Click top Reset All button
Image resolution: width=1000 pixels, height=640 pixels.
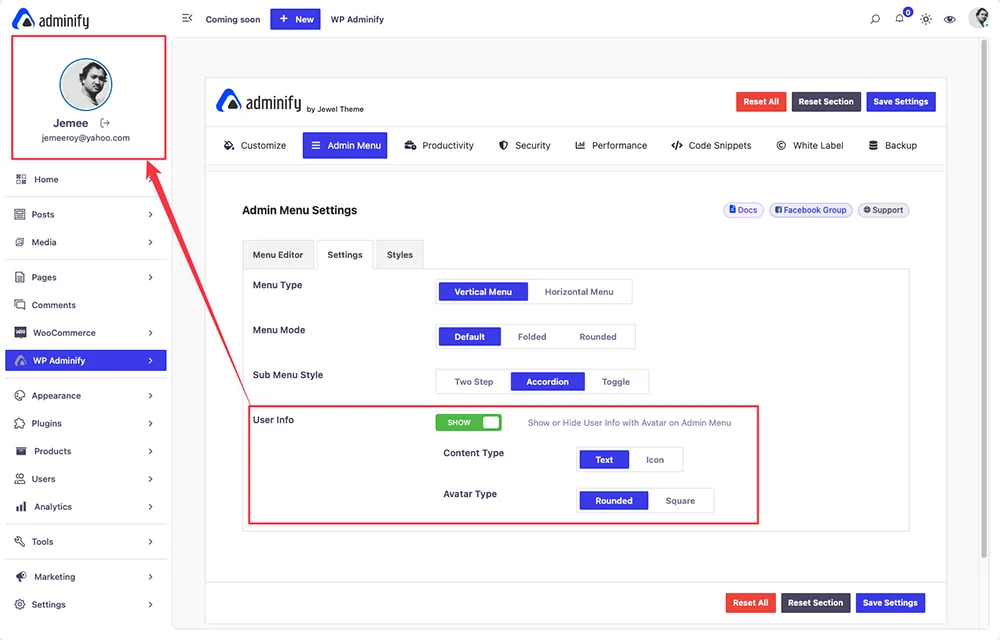[761, 102]
